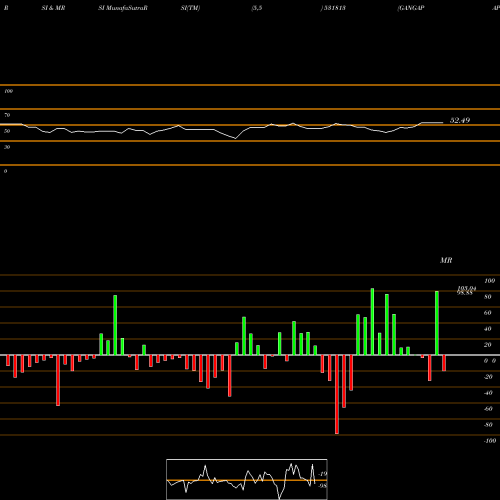This screenshot has height=500, width=500.
Task: Click the RSI axis label 100
Action: pos(8,91)
